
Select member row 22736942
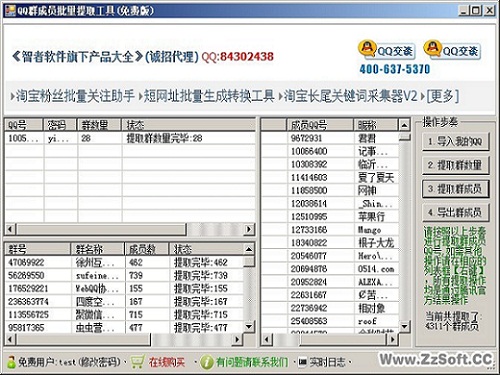pos(330,308)
